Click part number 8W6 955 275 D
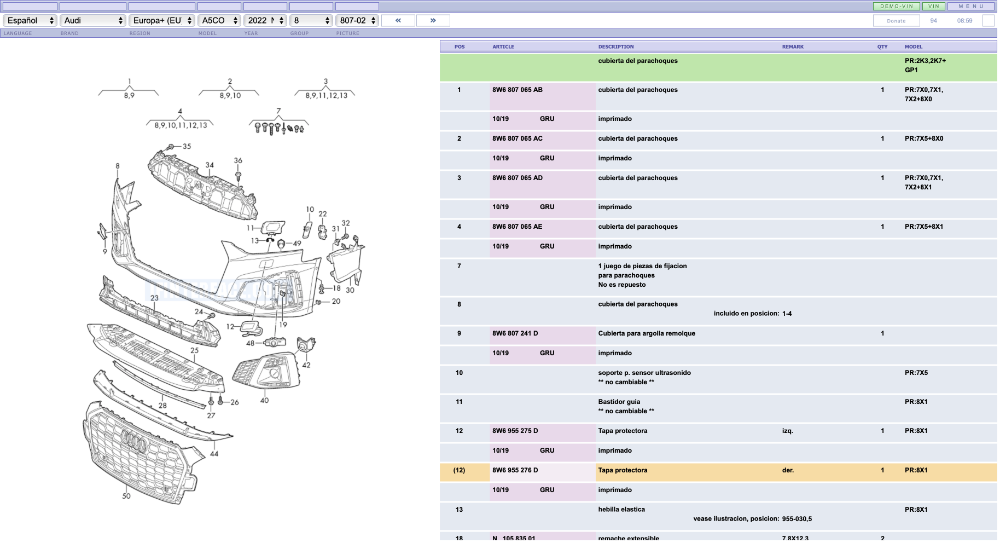1000x543 pixels. click(515, 431)
